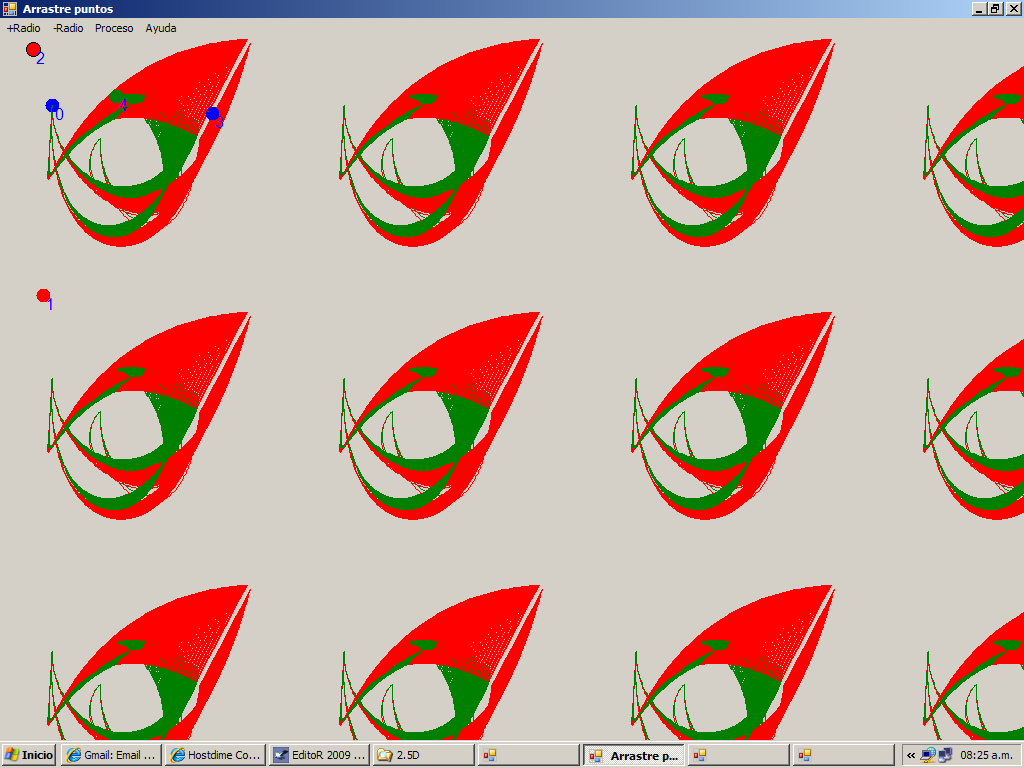Switch to Hostdime browser window in taskbar
Screen dimensions: 1024x768
(216, 755)
